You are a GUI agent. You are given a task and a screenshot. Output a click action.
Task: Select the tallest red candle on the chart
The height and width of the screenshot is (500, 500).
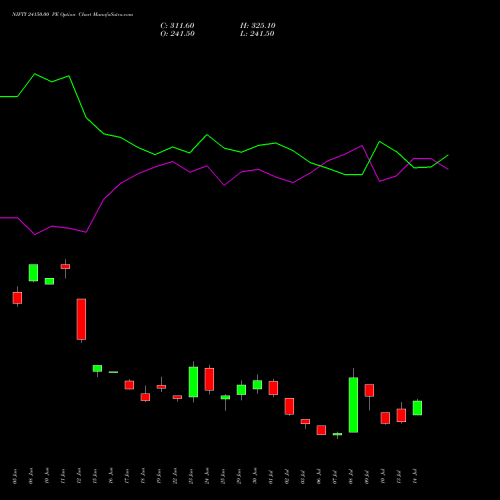[x=81, y=319]
